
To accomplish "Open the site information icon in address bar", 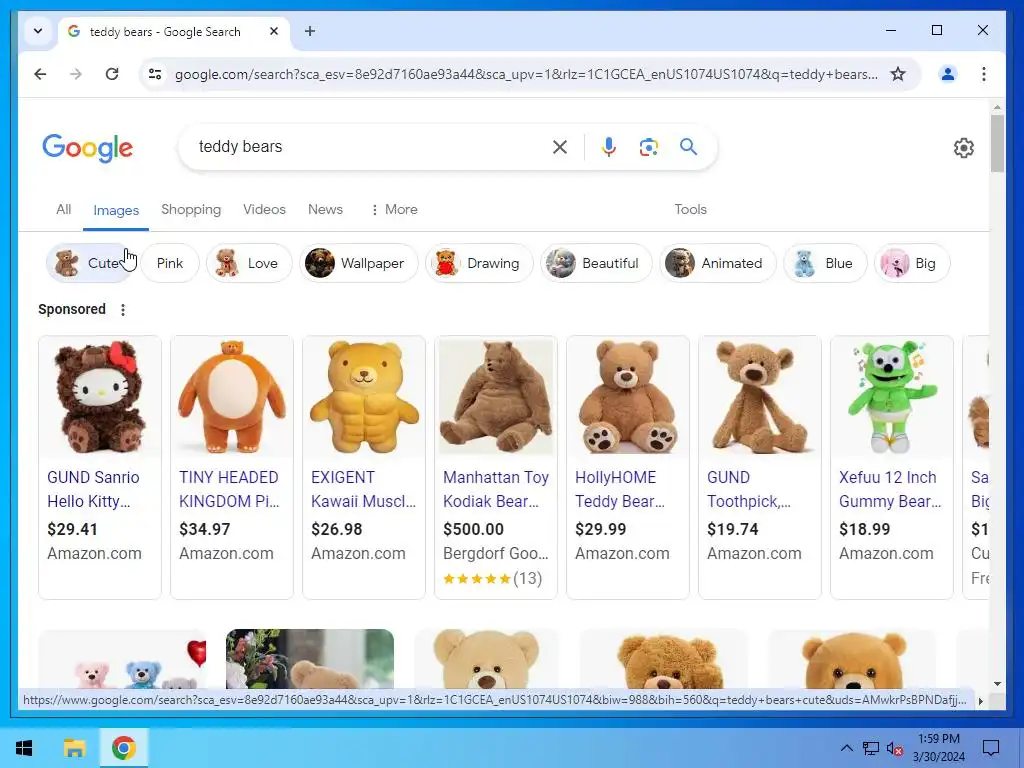I will (155, 74).
